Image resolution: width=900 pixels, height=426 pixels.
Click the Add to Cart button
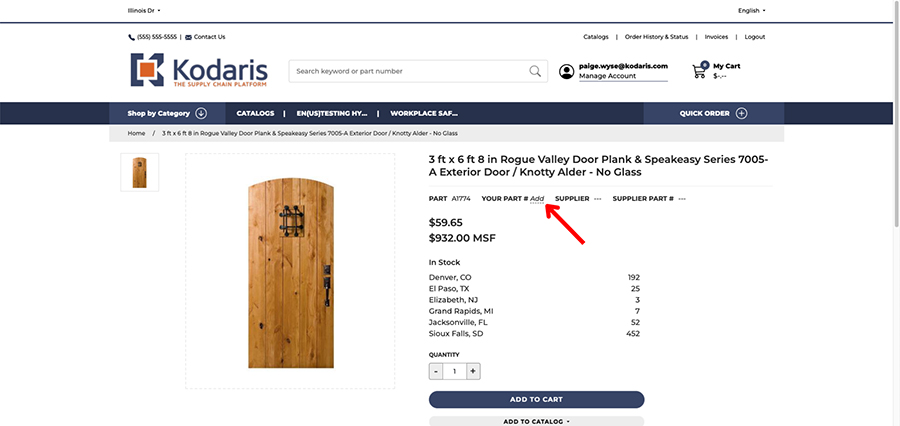(537, 400)
